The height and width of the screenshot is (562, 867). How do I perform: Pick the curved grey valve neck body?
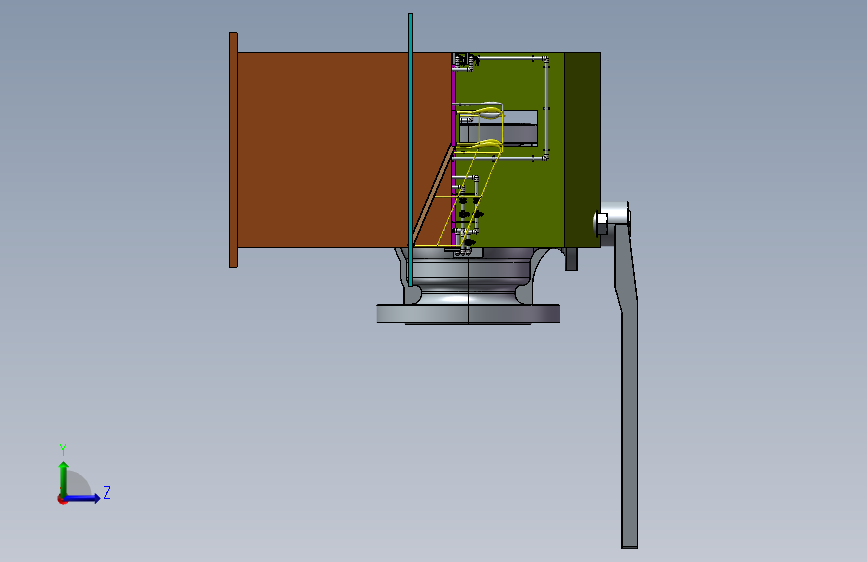tap(468, 275)
